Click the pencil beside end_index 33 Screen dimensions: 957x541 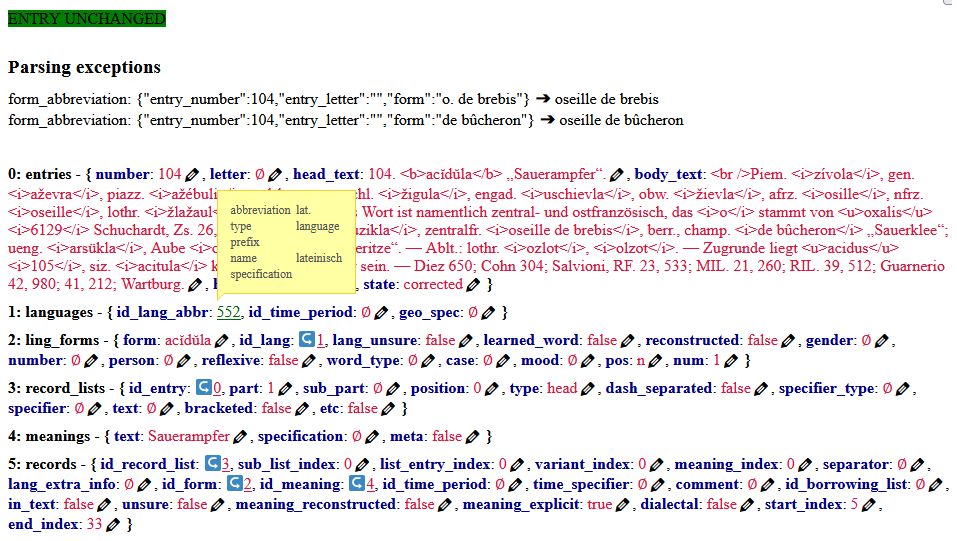pos(113,524)
